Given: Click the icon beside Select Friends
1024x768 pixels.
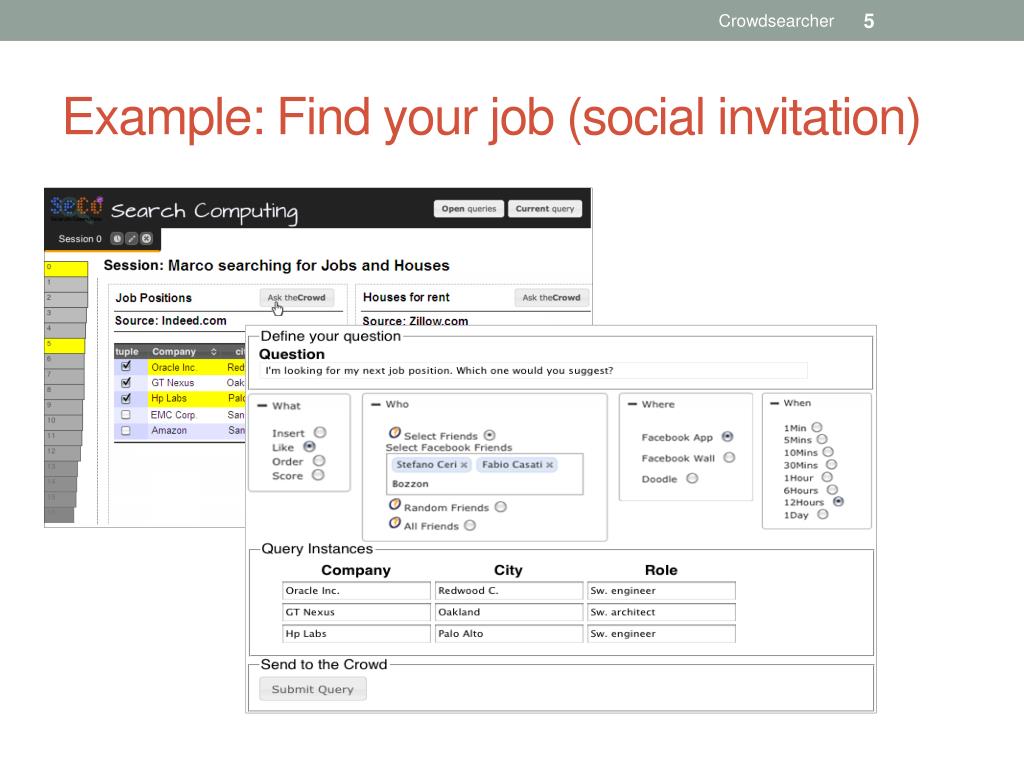Looking at the screenshot, I should coord(394,433).
